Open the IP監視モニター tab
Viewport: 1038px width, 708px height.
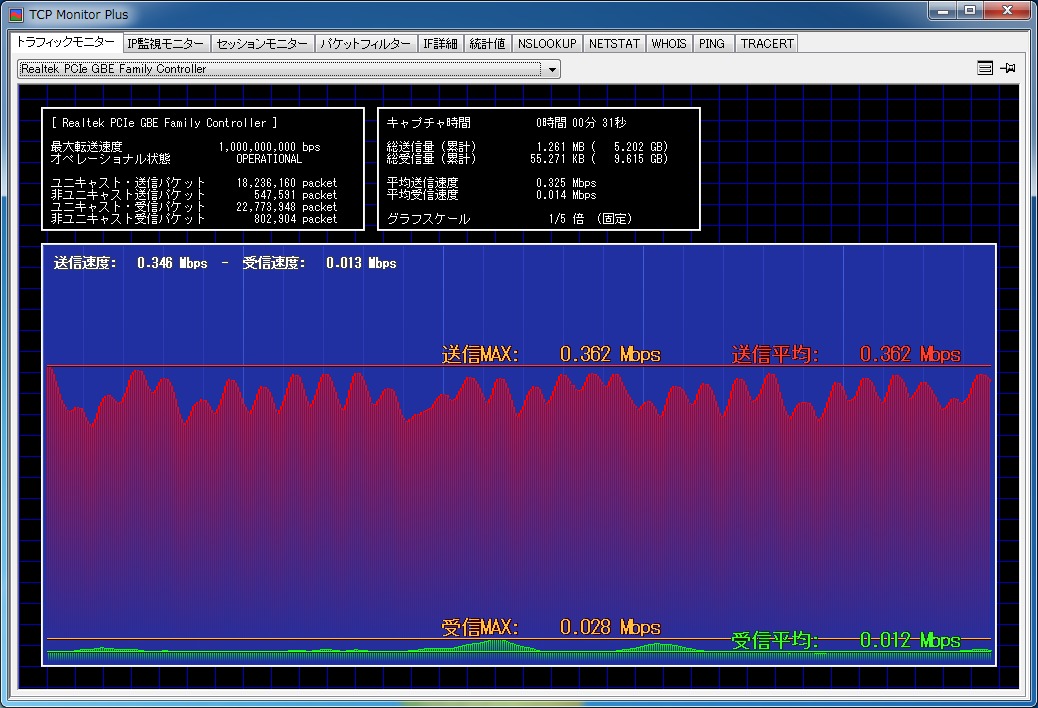[x=166, y=44]
